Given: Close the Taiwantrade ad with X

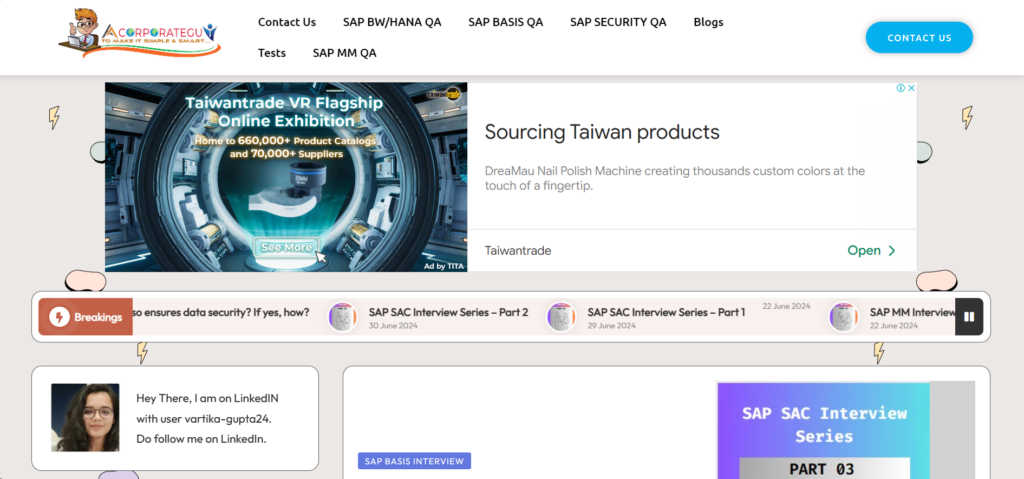Looking at the screenshot, I should [912, 88].
